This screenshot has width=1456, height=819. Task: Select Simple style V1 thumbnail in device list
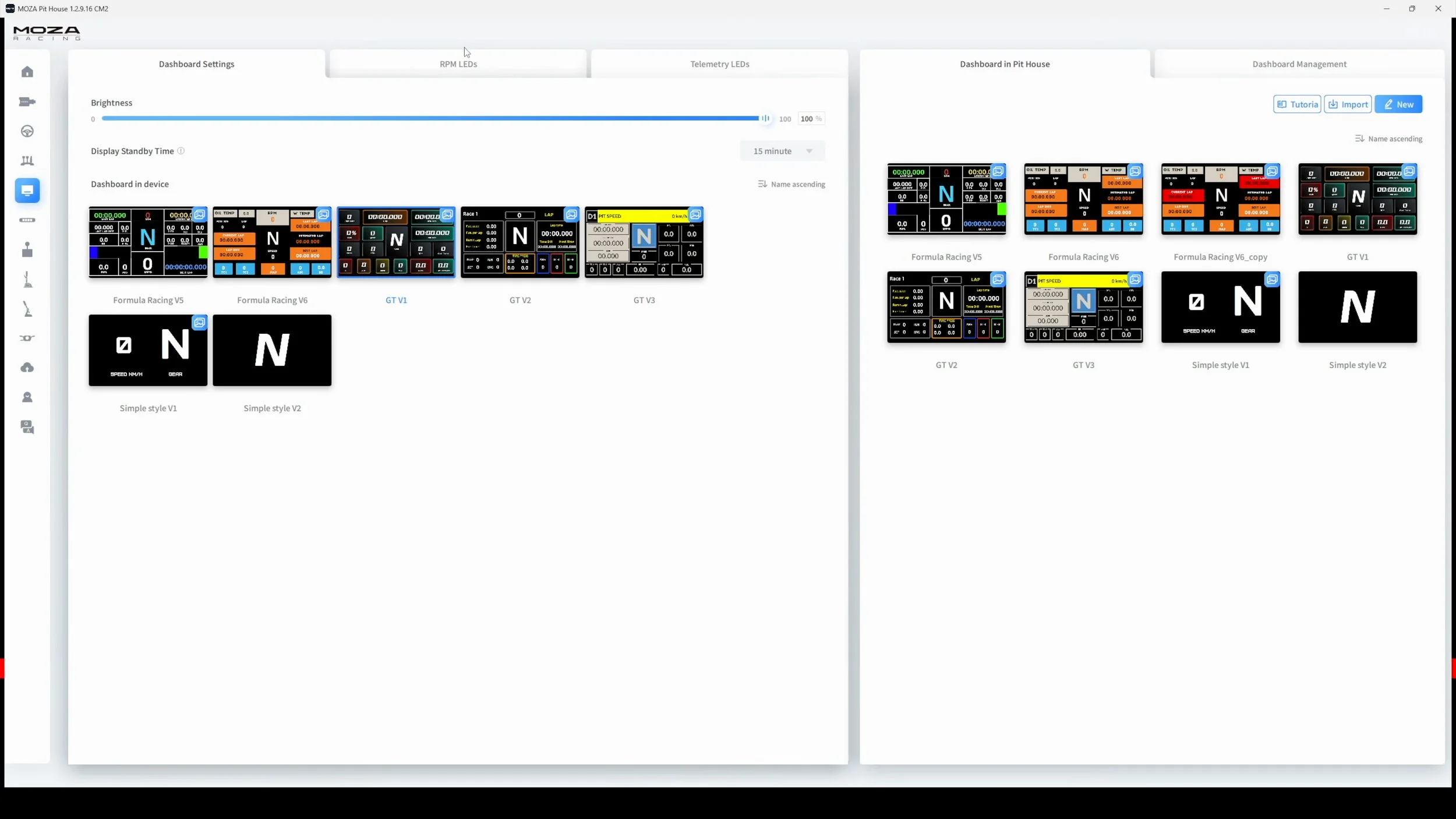[148, 350]
